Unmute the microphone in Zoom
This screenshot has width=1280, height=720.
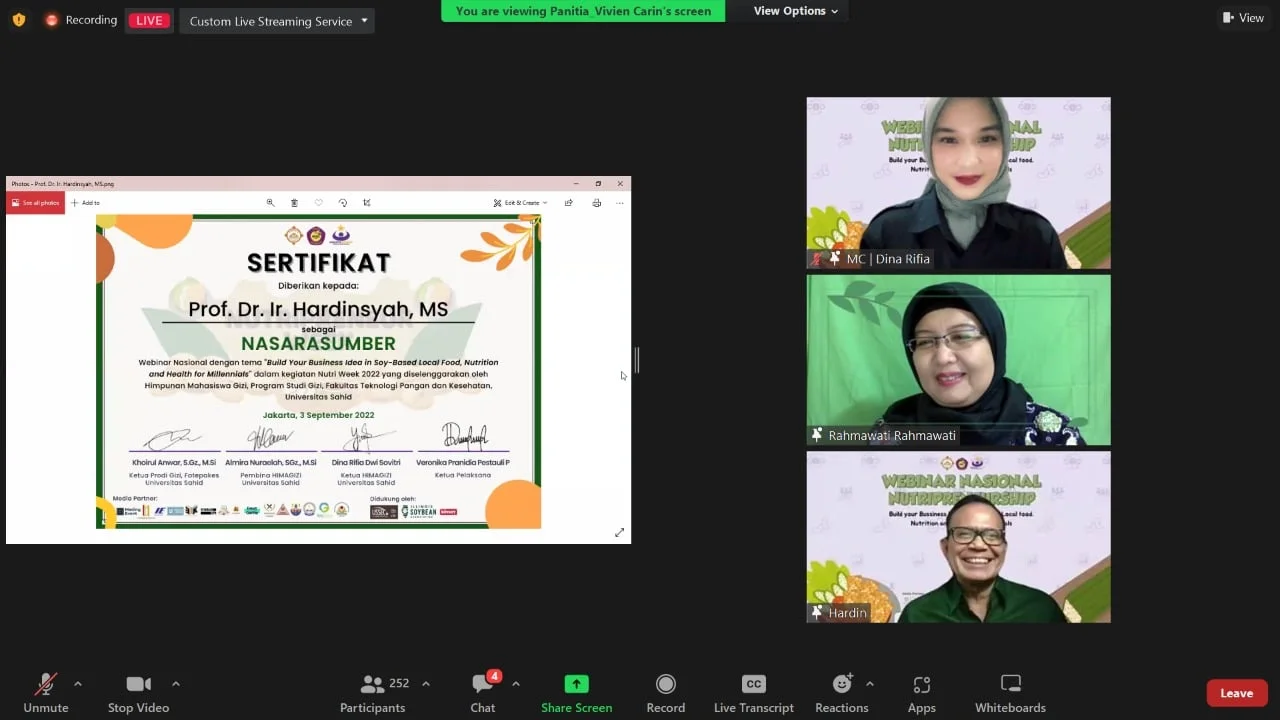pos(46,693)
